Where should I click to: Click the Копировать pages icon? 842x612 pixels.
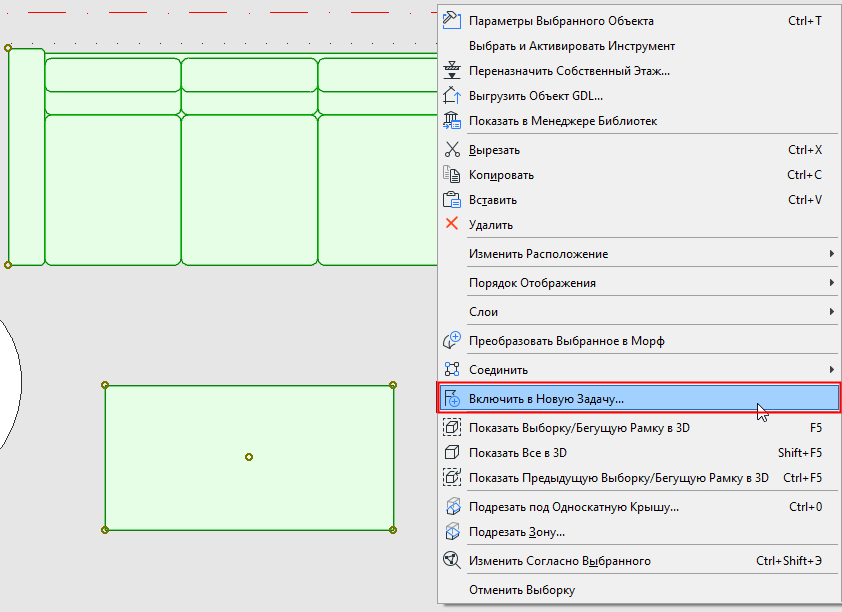pyautogui.click(x=452, y=175)
